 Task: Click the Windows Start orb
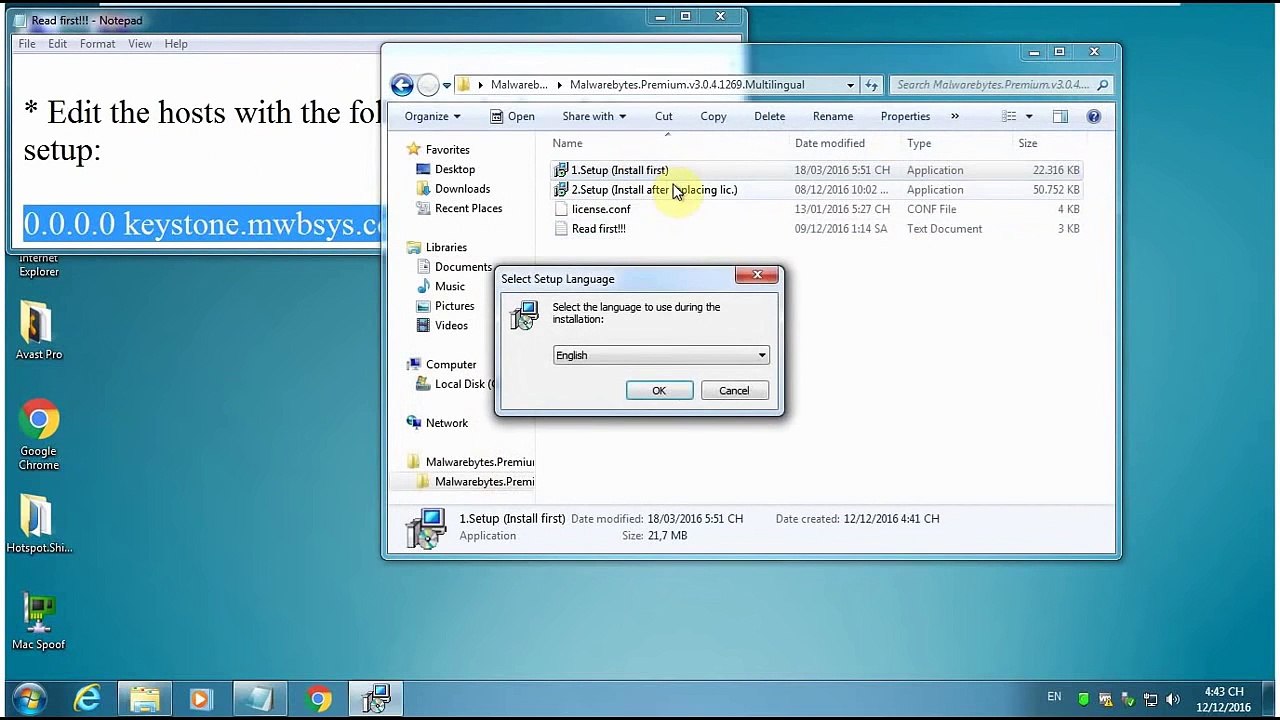(29, 698)
